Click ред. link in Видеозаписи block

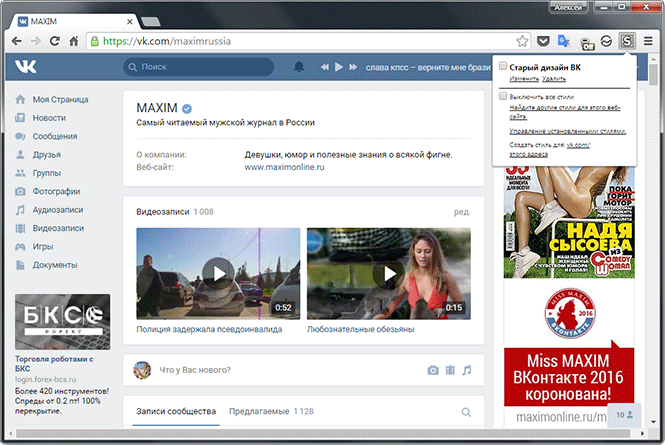coord(462,212)
